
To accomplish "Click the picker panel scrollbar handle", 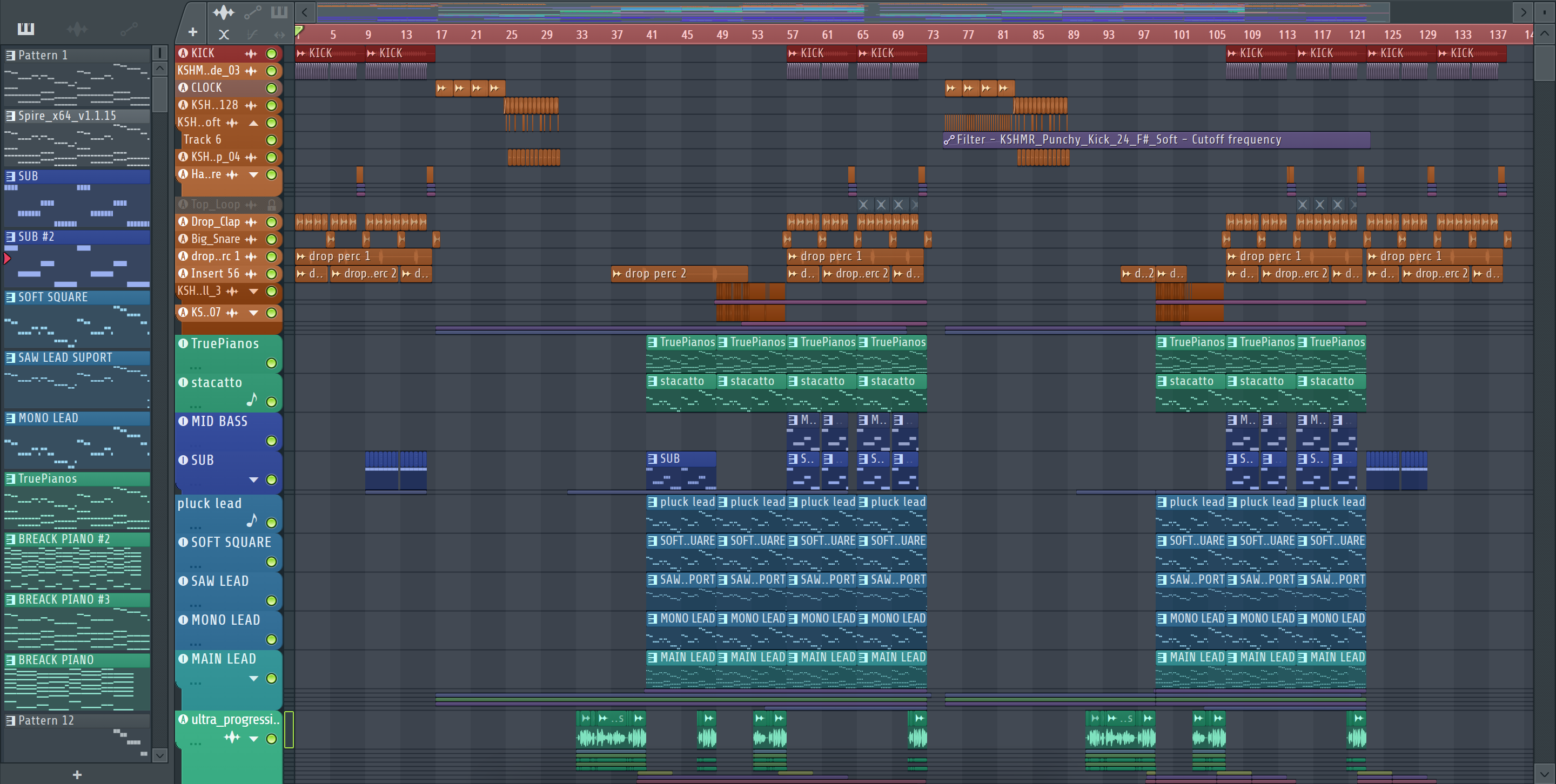I will [160, 93].
